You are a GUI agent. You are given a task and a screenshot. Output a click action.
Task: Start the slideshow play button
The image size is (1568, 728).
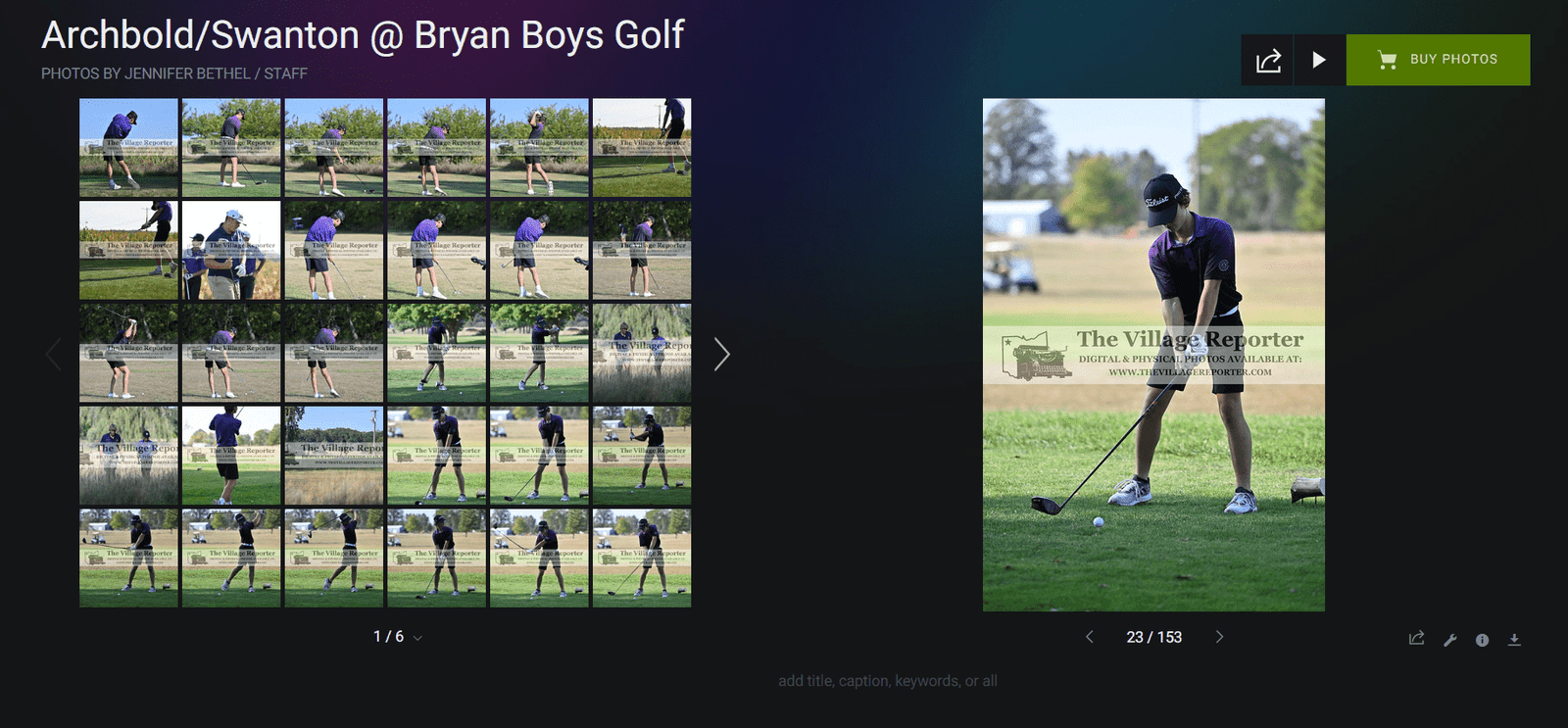1319,60
